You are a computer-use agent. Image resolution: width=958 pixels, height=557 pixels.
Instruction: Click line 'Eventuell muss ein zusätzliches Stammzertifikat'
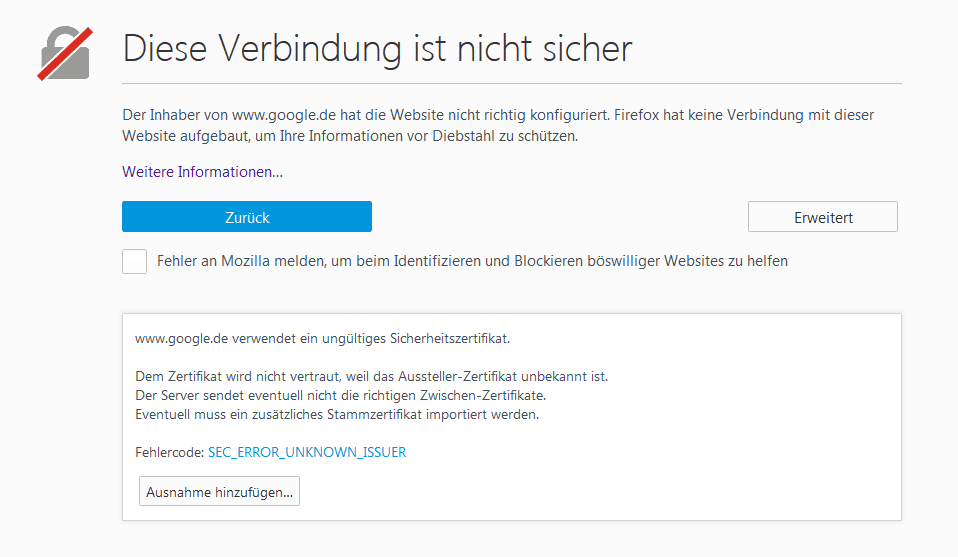coord(337,414)
